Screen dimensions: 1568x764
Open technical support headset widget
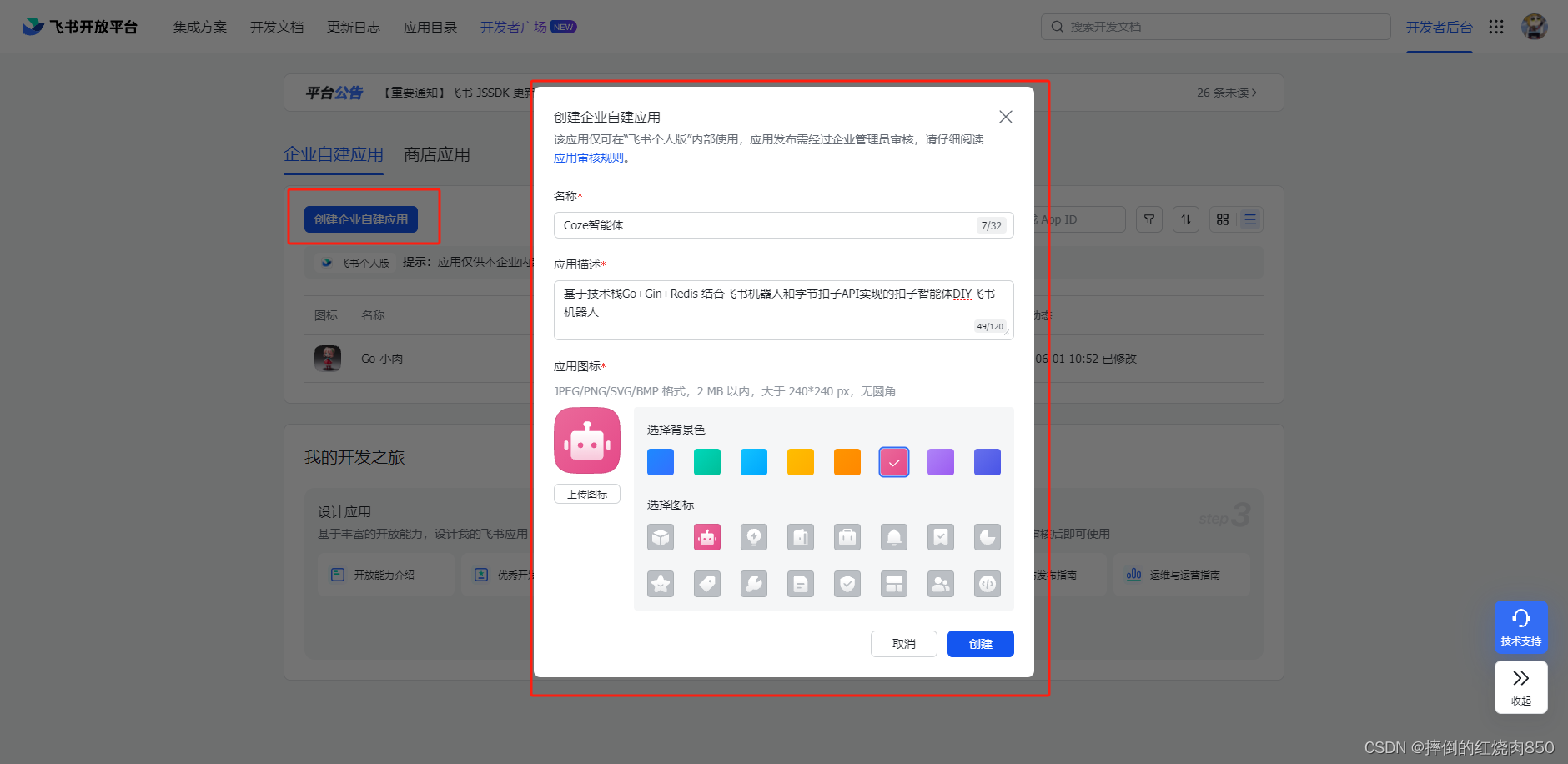click(1521, 627)
